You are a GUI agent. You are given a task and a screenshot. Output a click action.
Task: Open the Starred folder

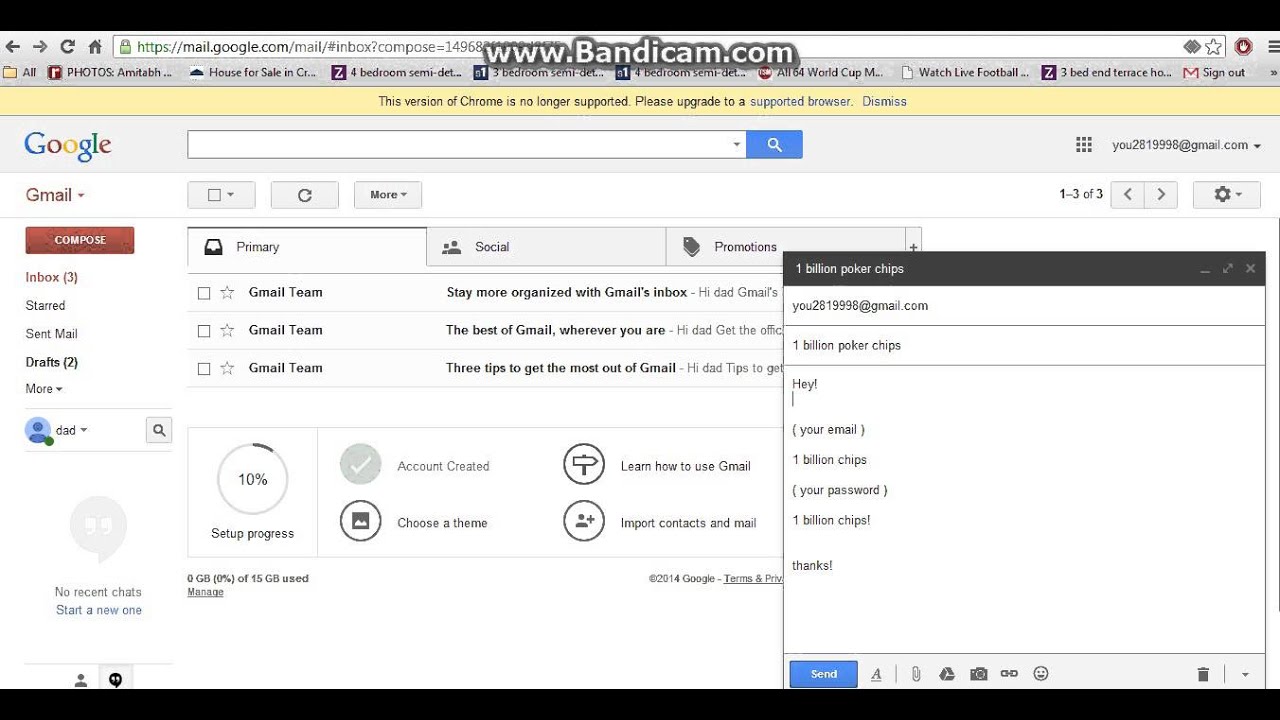pyautogui.click(x=45, y=306)
